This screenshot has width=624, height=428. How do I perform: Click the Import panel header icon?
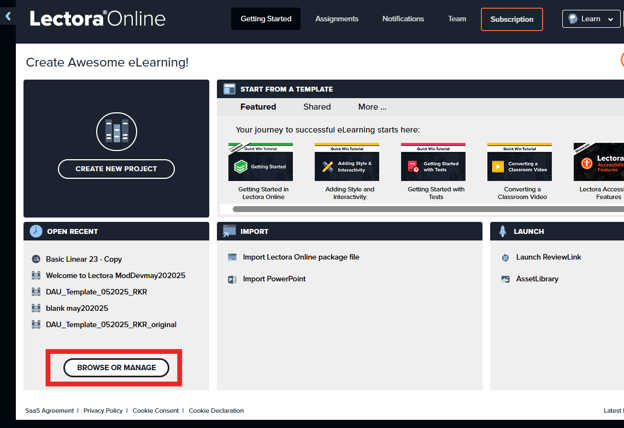[x=230, y=231]
